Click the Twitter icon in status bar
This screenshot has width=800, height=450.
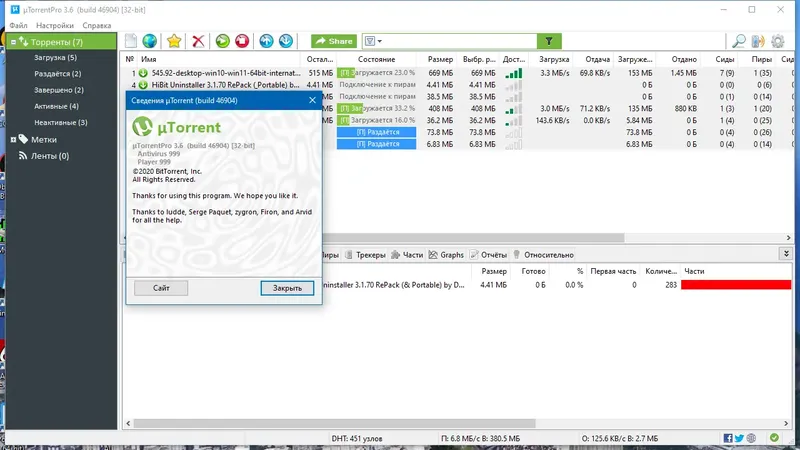tap(739, 438)
